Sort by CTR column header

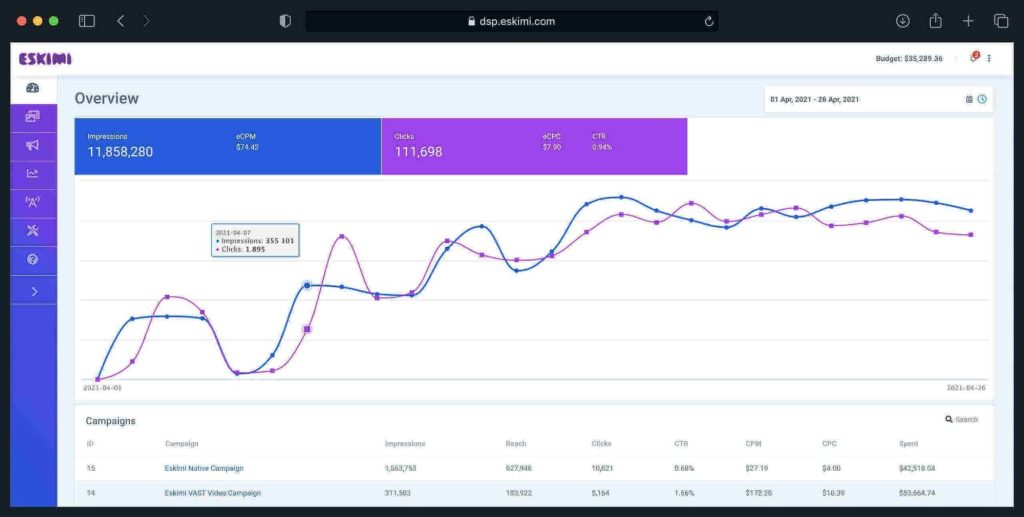pos(681,444)
